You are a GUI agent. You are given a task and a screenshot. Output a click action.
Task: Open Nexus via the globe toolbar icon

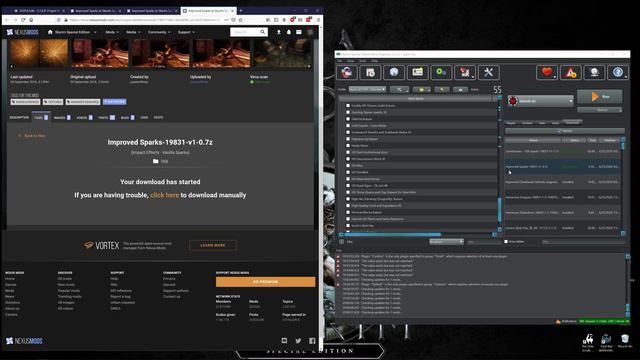click(x=394, y=73)
